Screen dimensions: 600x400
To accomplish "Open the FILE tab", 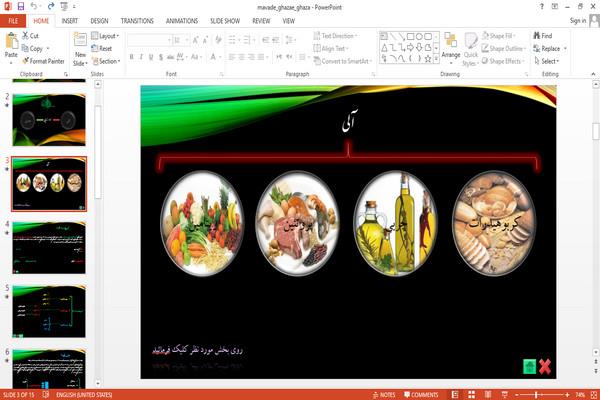I will tap(13, 21).
